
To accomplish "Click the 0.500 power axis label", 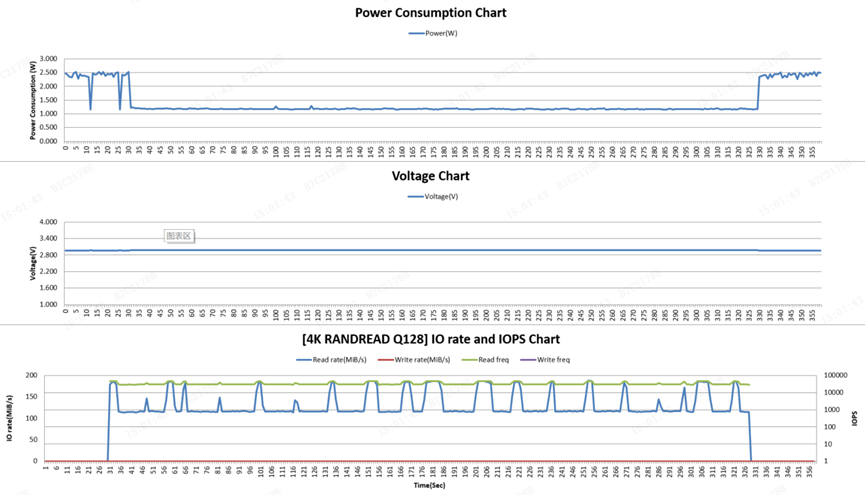I will pyautogui.click(x=49, y=127).
